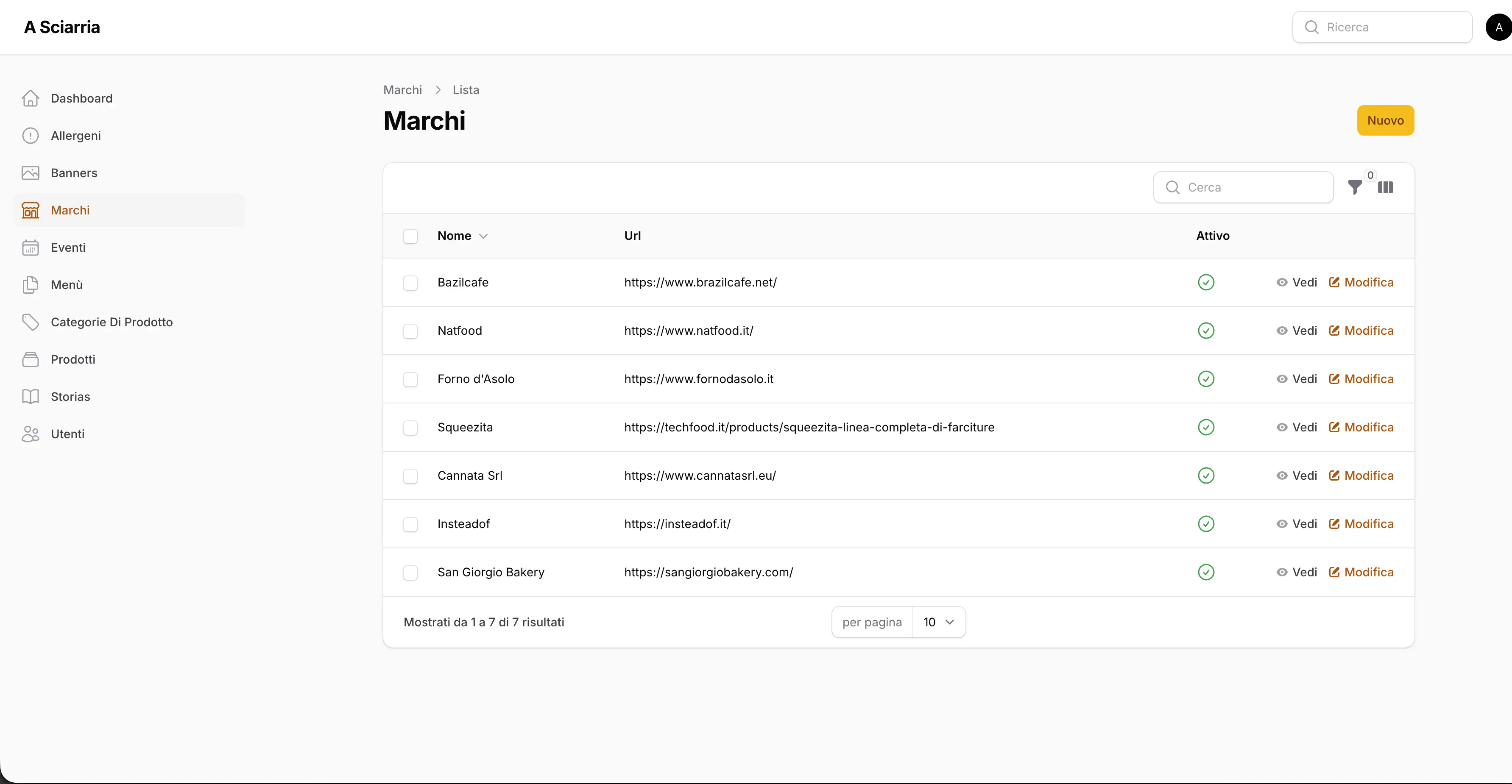This screenshot has height=784, width=1512.
Task: Click the edit pencil icon for Natfood
Action: [x=1334, y=331]
